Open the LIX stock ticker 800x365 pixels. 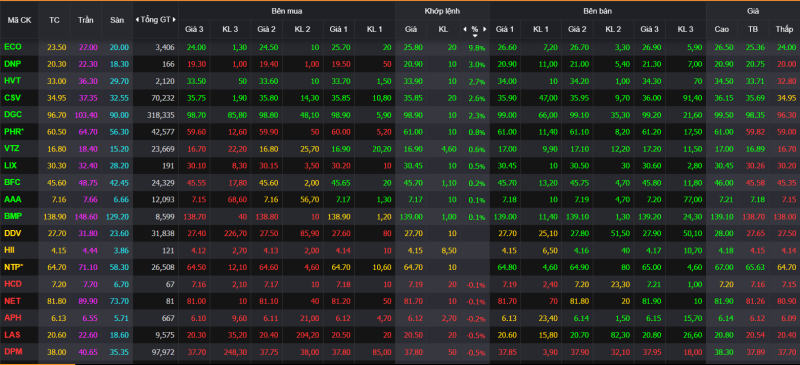pos(11,165)
